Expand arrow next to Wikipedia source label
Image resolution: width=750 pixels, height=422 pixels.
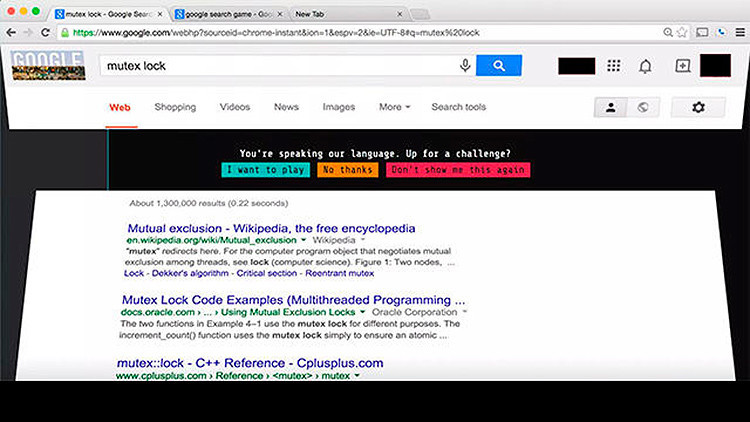(x=363, y=240)
